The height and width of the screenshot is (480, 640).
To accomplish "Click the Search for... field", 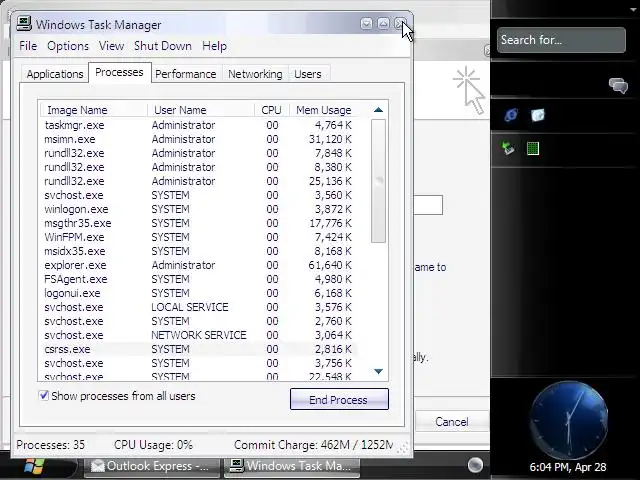I will (561, 40).
